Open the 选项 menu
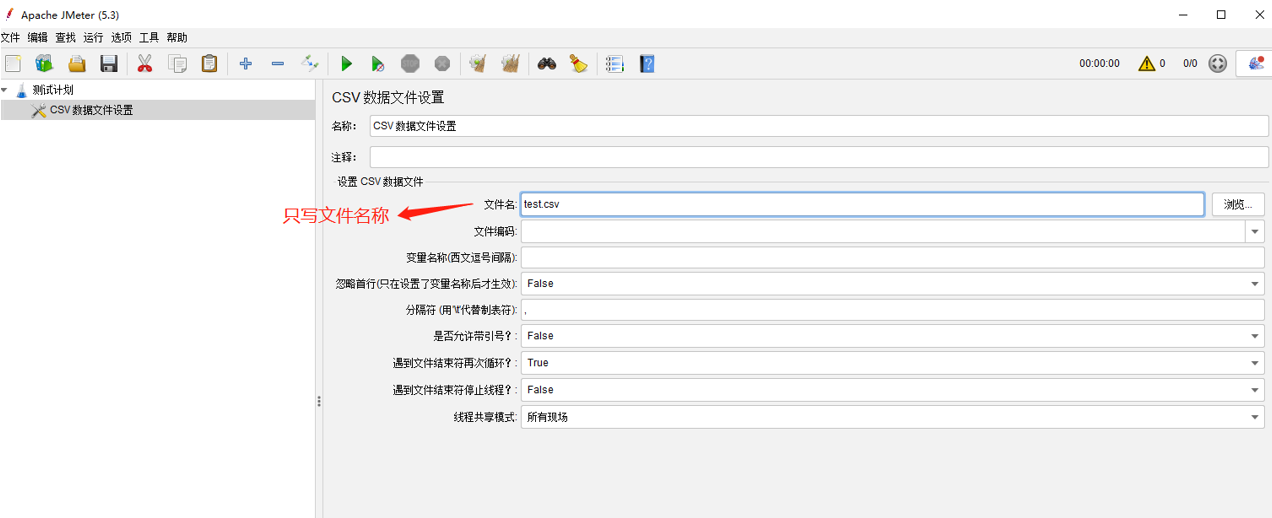This screenshot has width=1272, height=518. point(122,37)
